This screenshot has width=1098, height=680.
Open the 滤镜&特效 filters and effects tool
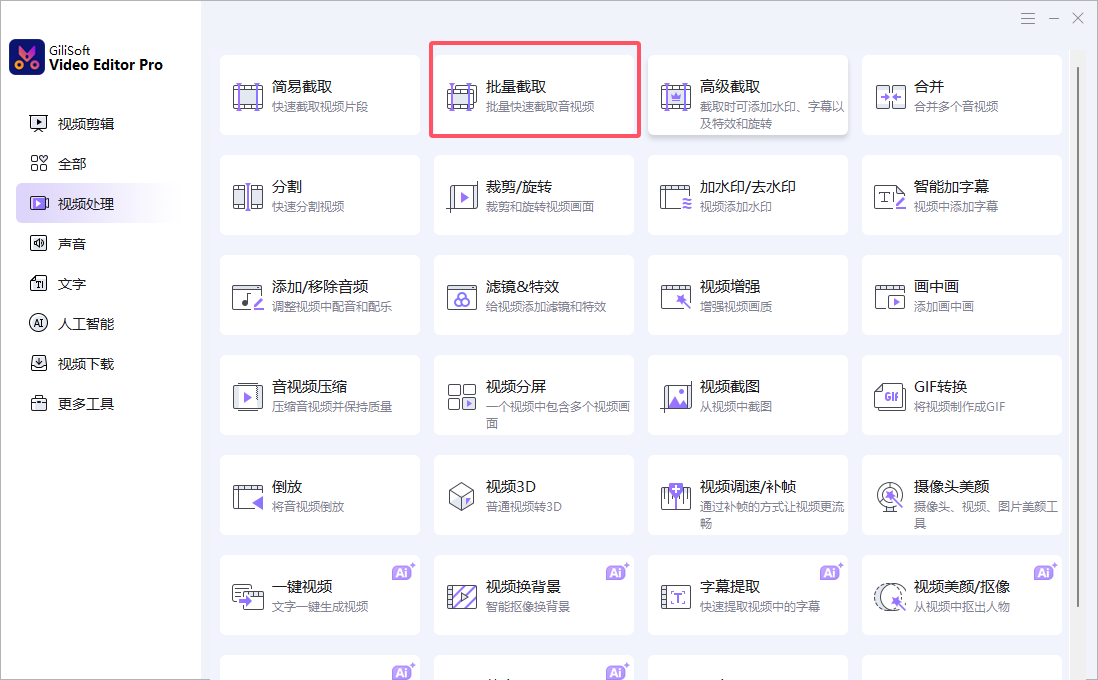533,295
